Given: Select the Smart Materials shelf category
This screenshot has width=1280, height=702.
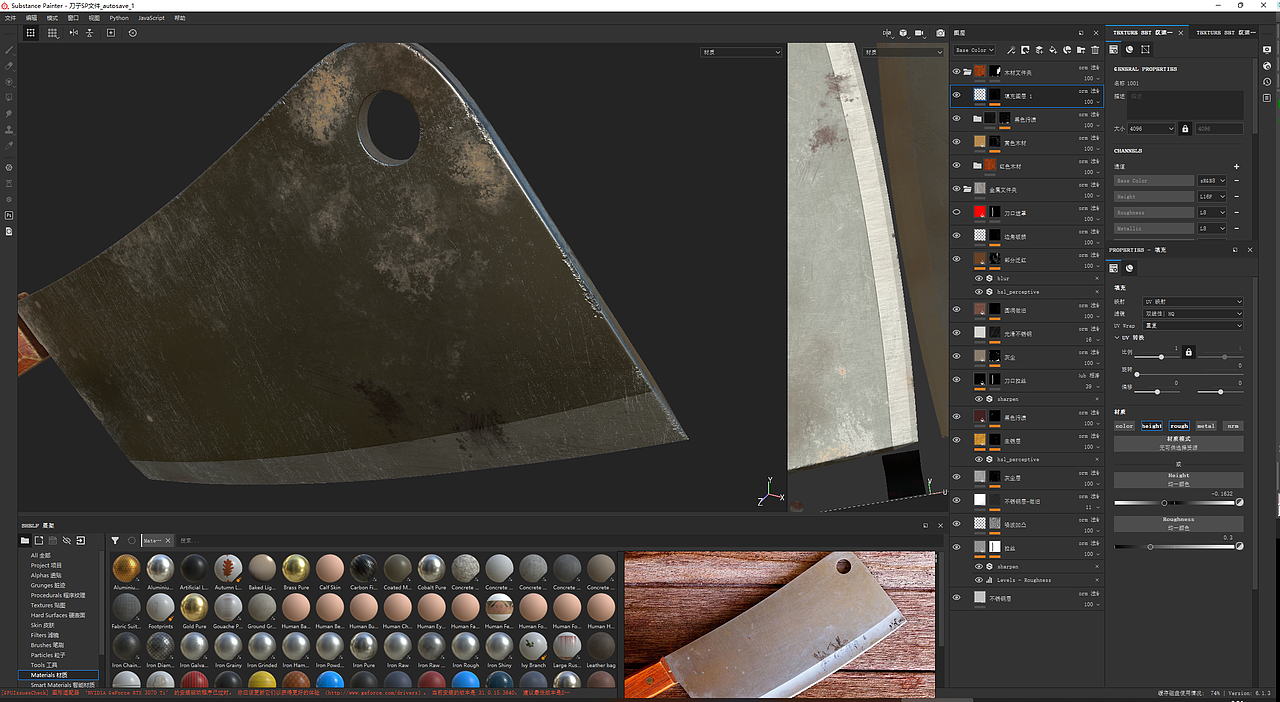Looking at the screenshot, I should pos(63,685).
